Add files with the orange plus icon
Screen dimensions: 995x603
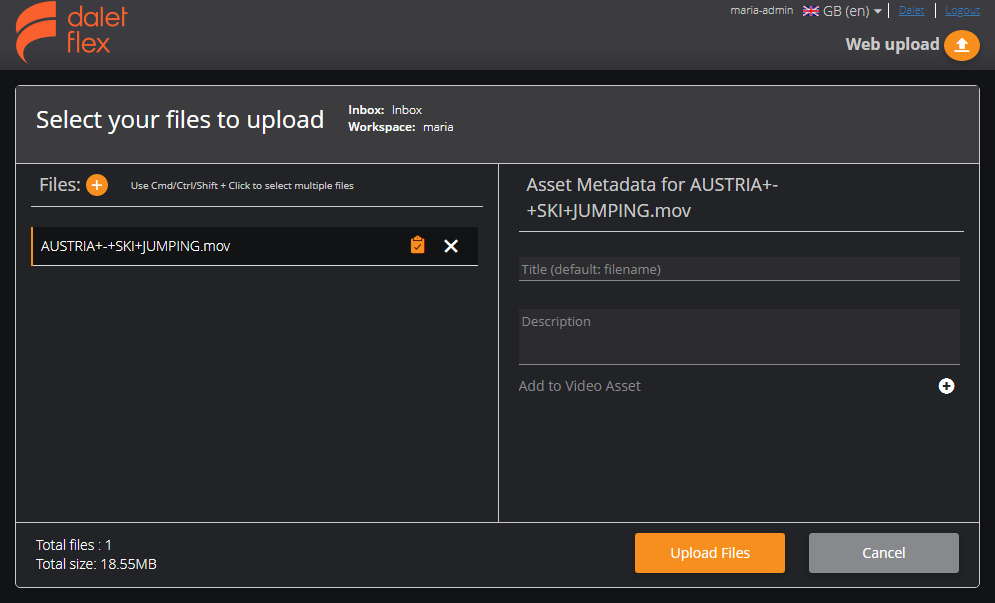(x=97, y=185)
